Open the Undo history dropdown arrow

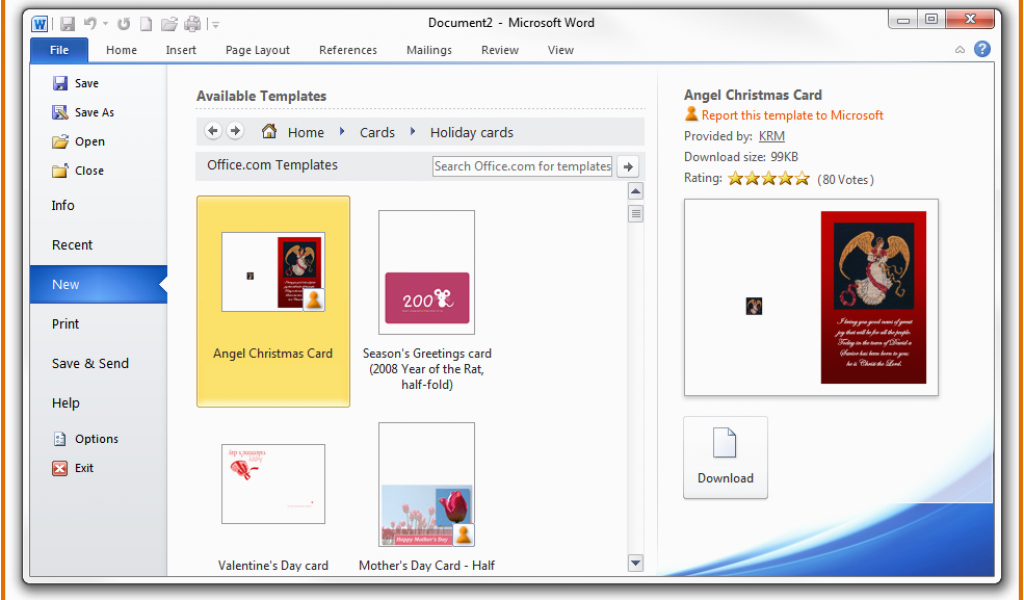point(105,24)
